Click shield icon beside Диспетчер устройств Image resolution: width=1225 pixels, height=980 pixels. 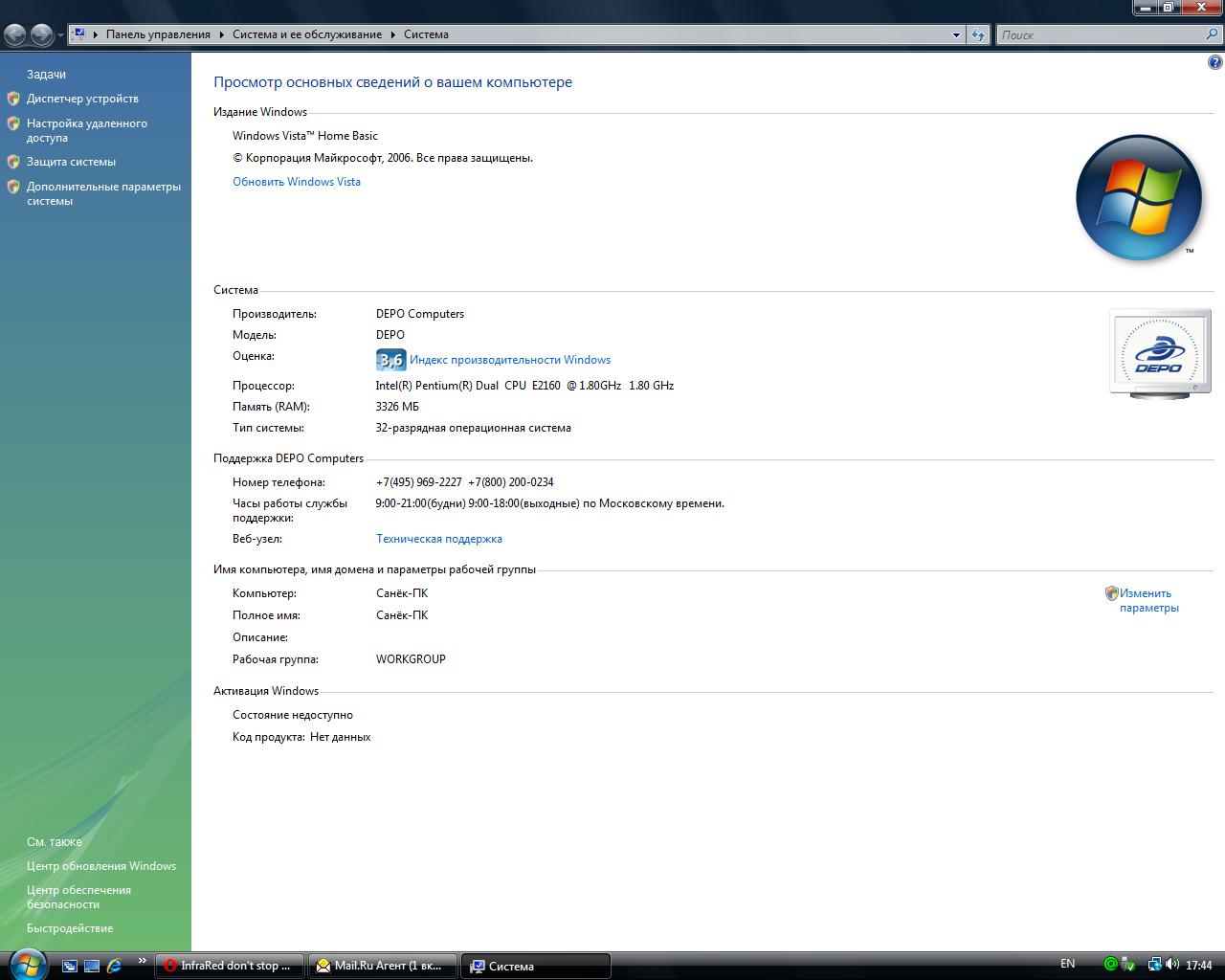tap(13, 99)
